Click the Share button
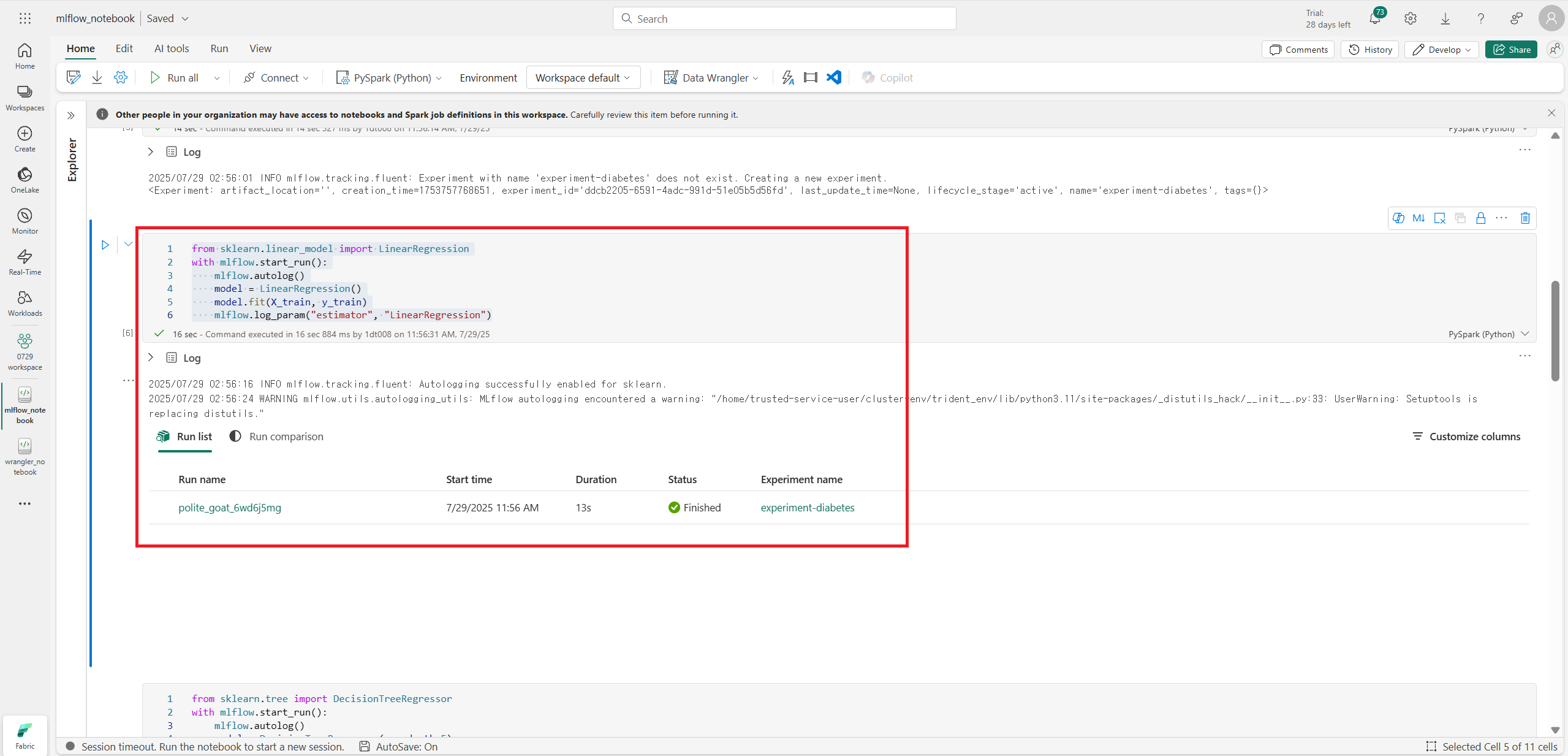 pyautogui.click(x=1511, y=50)
